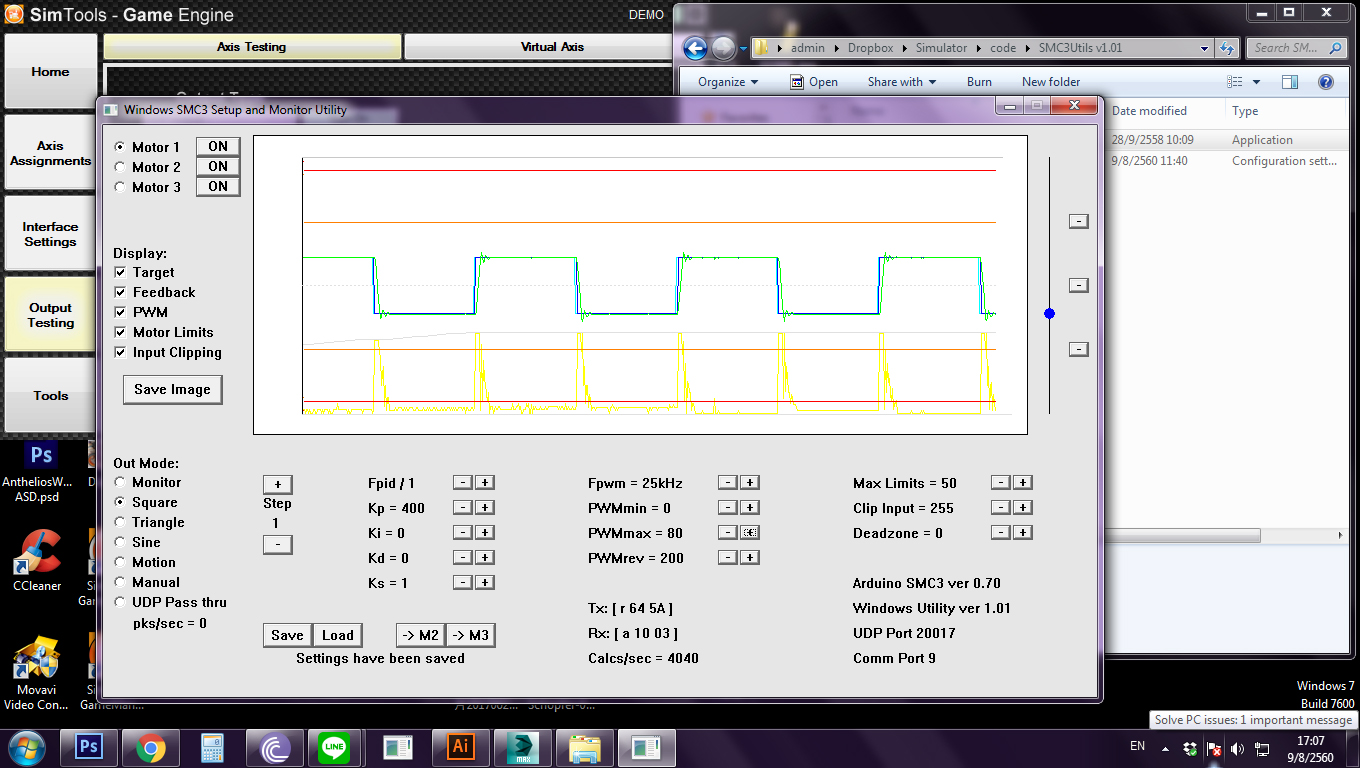The height and width of the screenshot is (768, 1360).
Task: Click SMC3 Utility window title icon
Action: (x=111, y=109)
